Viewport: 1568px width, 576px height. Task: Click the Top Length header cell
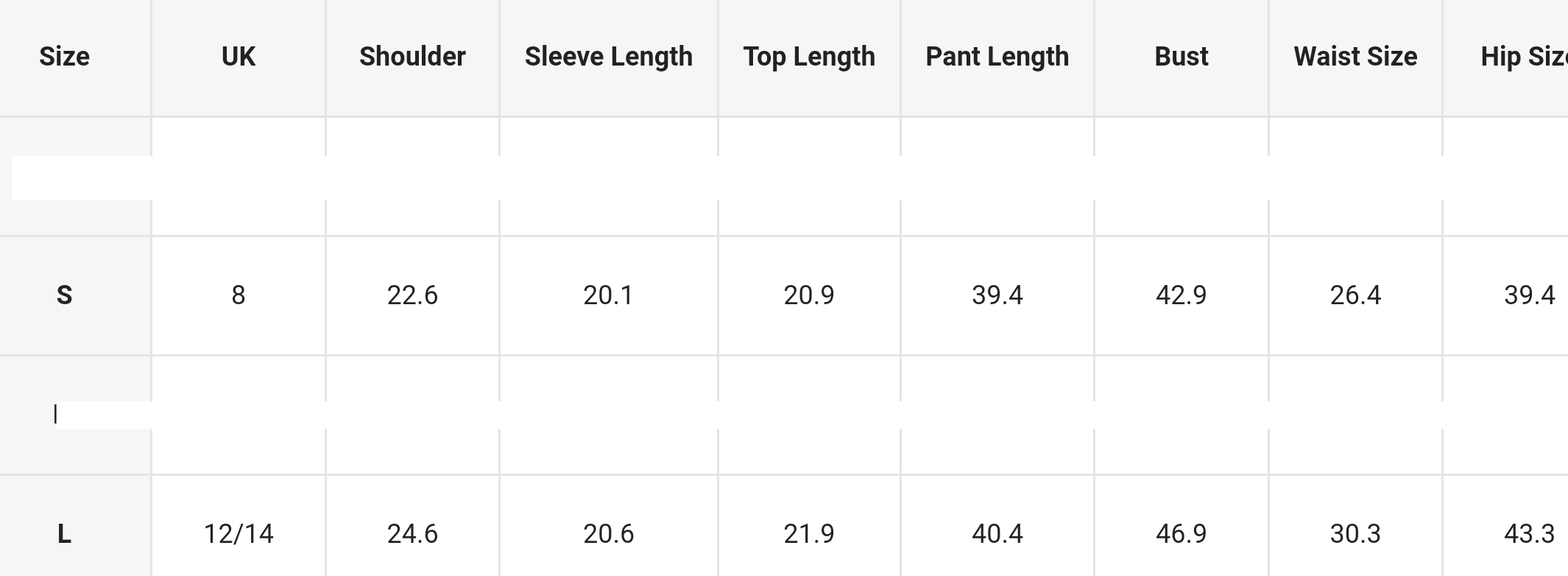809,57
